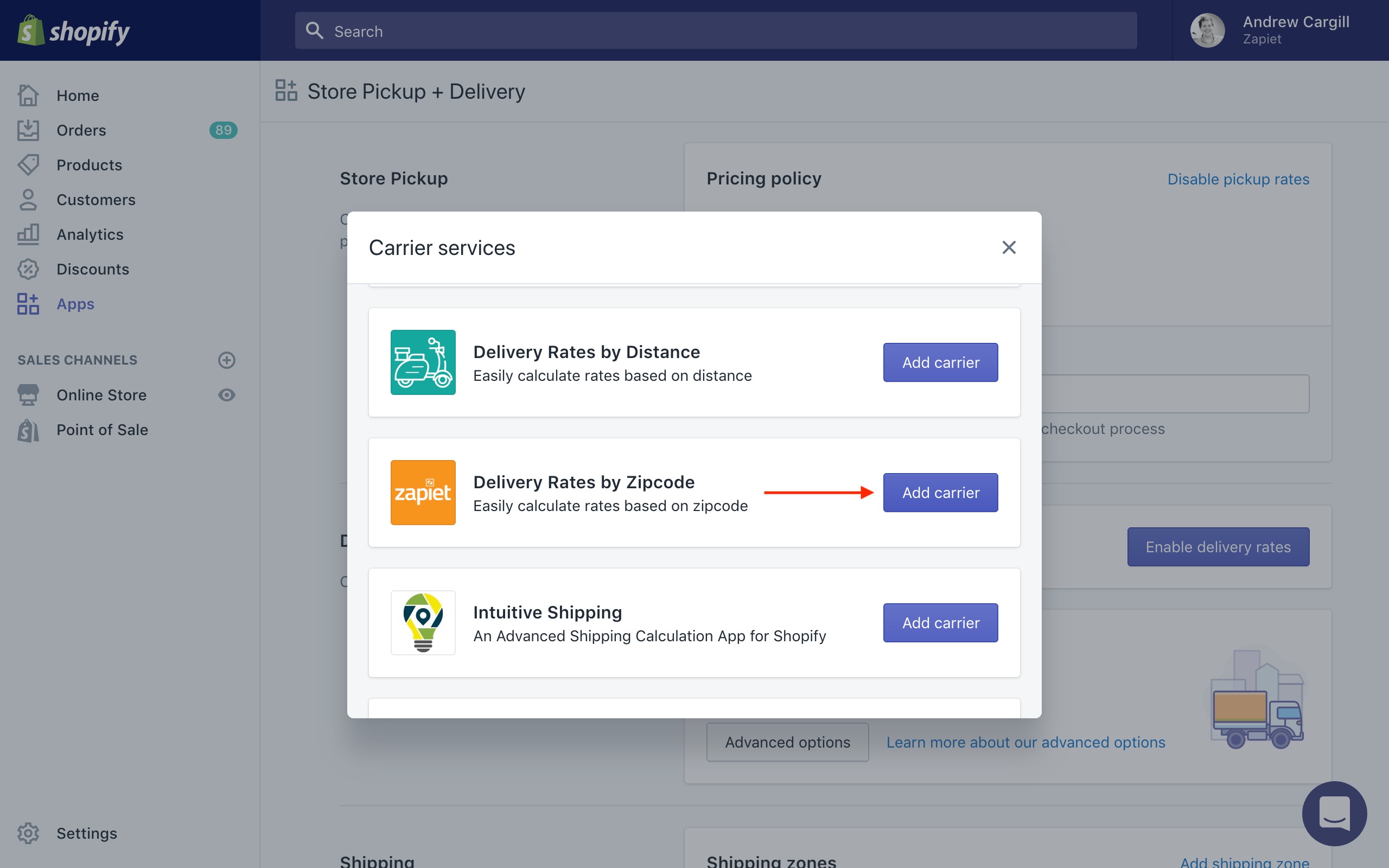This screenshot has height=868, width=1389.
Task: Add carrier for Delivery Rates by Zipcode
Action: pyautogui.click(x=940, y=493)
